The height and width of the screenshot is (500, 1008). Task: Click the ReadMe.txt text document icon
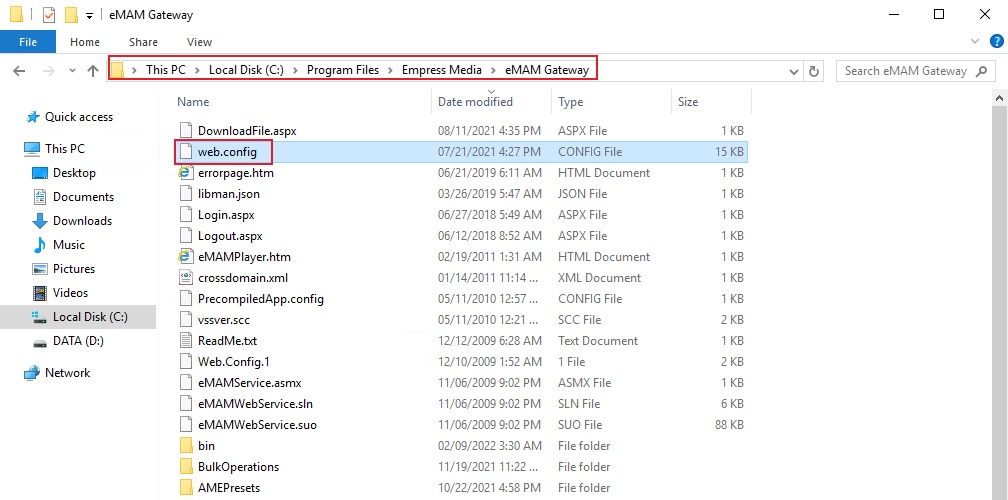(x=186, y=341)
